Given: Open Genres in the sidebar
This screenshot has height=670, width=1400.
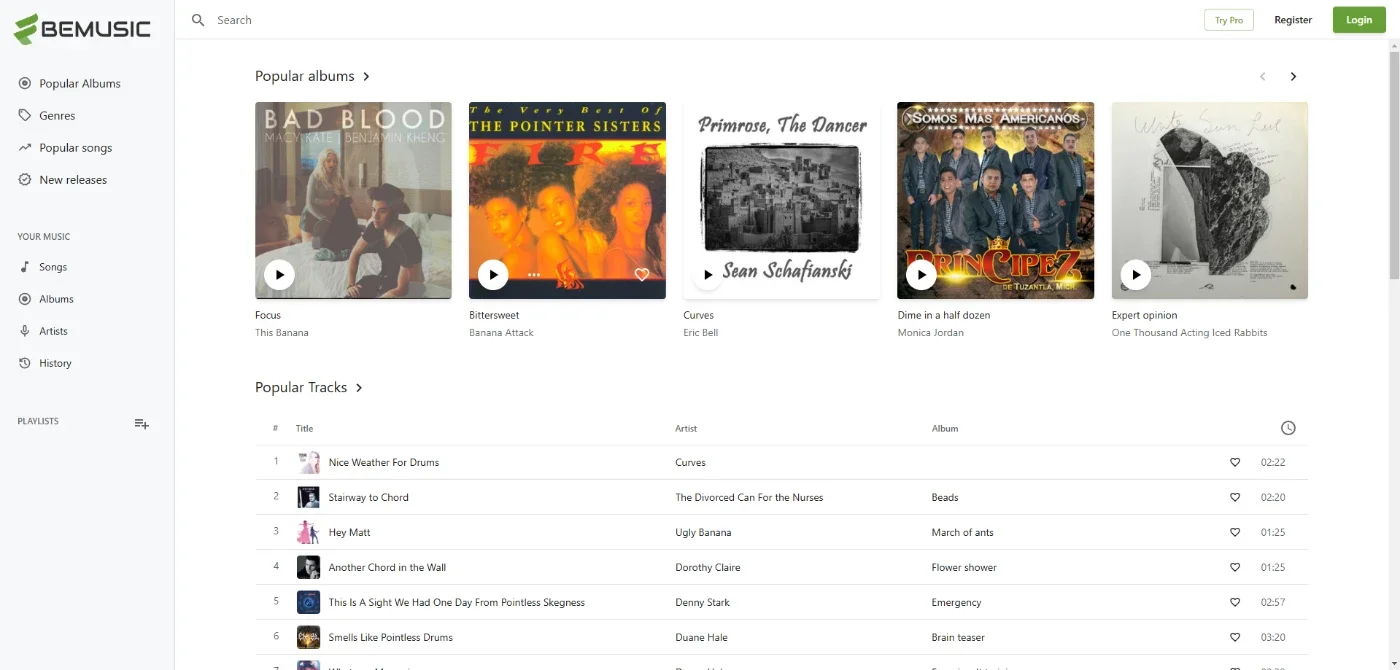Looking at the screenshot, I should click(x=57, y=116).
